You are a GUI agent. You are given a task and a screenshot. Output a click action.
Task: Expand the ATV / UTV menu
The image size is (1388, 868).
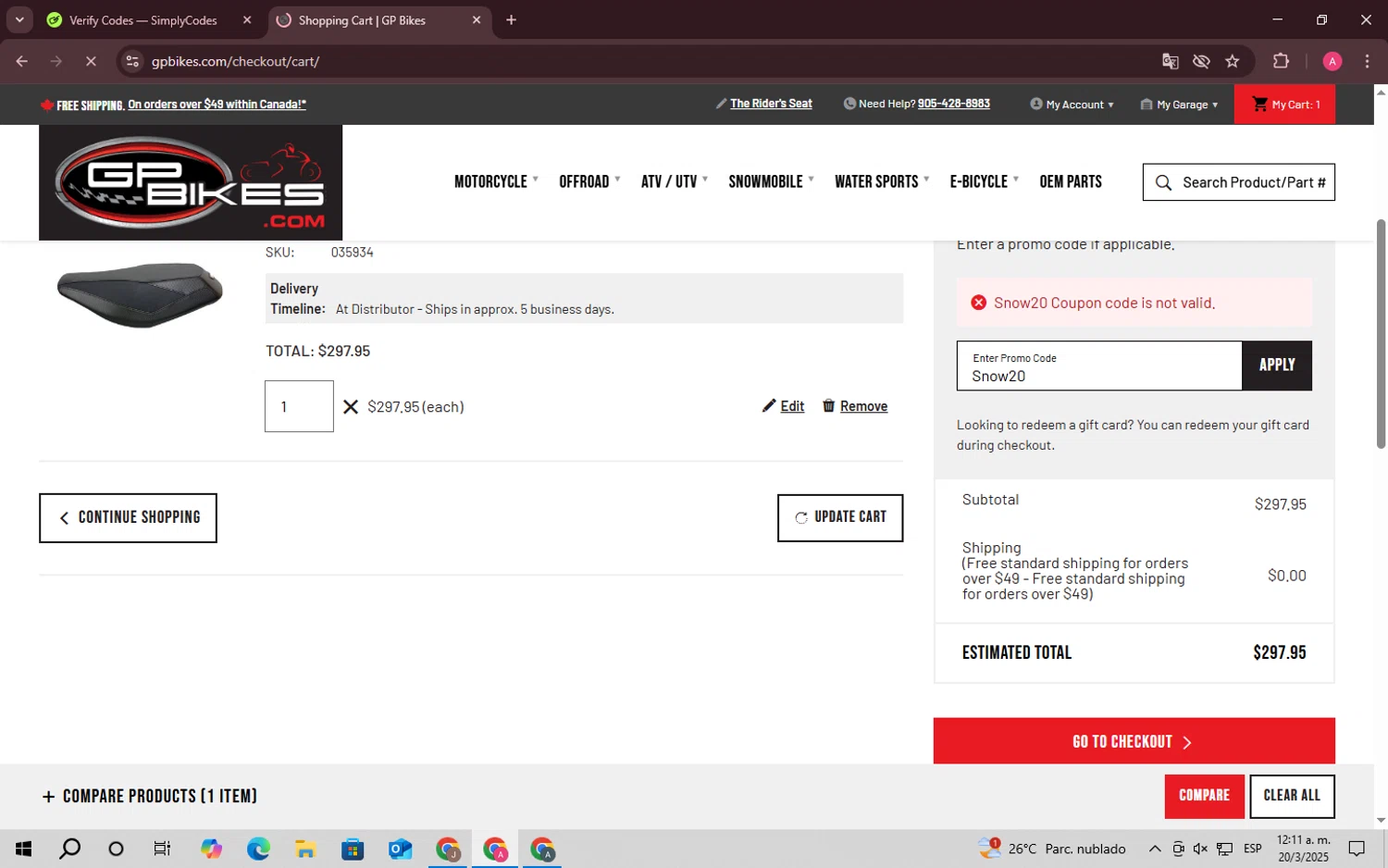pos(674,181)
